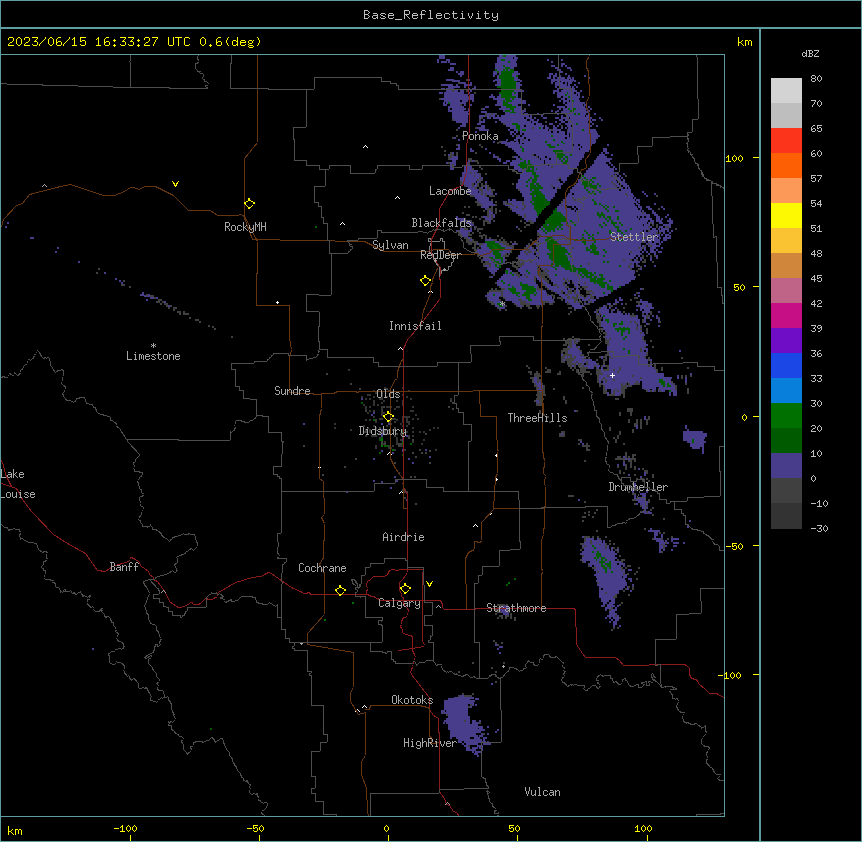Pick the orange swatch between 60 and 57
The width and height of the screenshot is (862, 842).
point(786,165)
